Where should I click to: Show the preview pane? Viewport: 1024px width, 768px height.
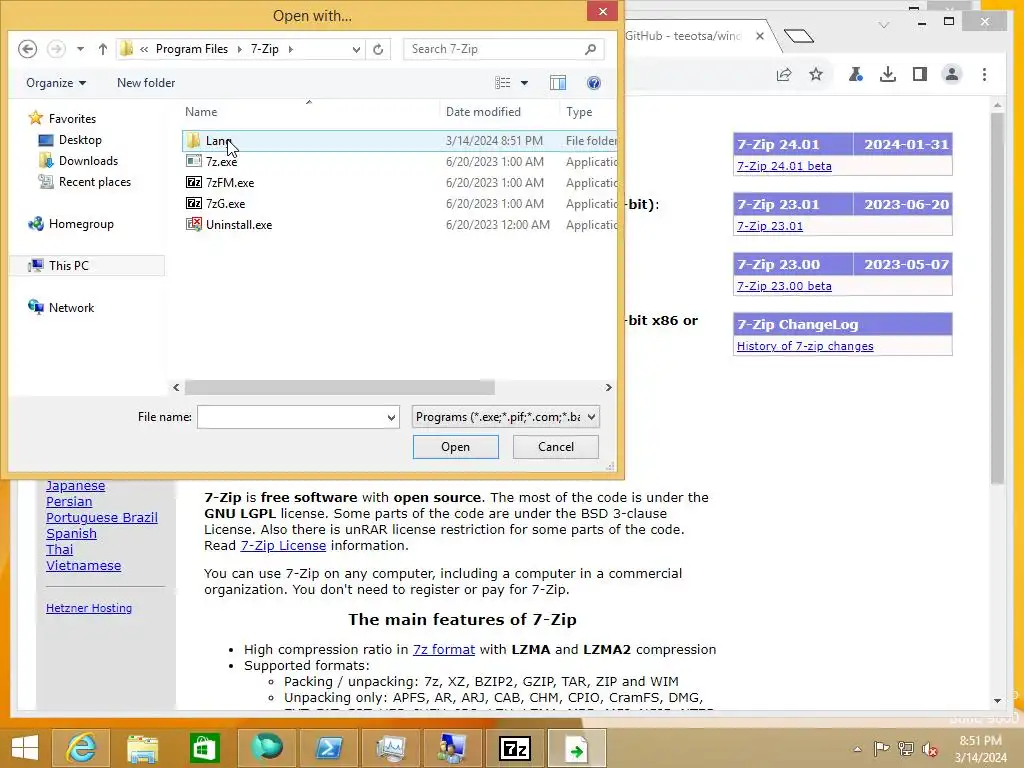click(558, 83)
